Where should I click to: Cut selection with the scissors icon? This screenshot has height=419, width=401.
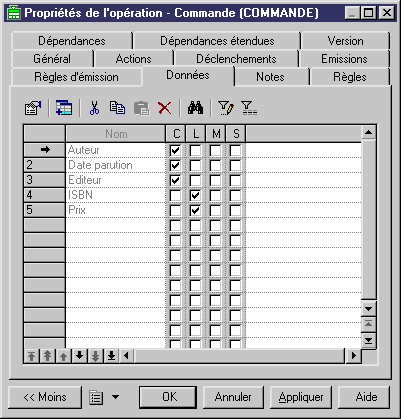tap(94, 108)
